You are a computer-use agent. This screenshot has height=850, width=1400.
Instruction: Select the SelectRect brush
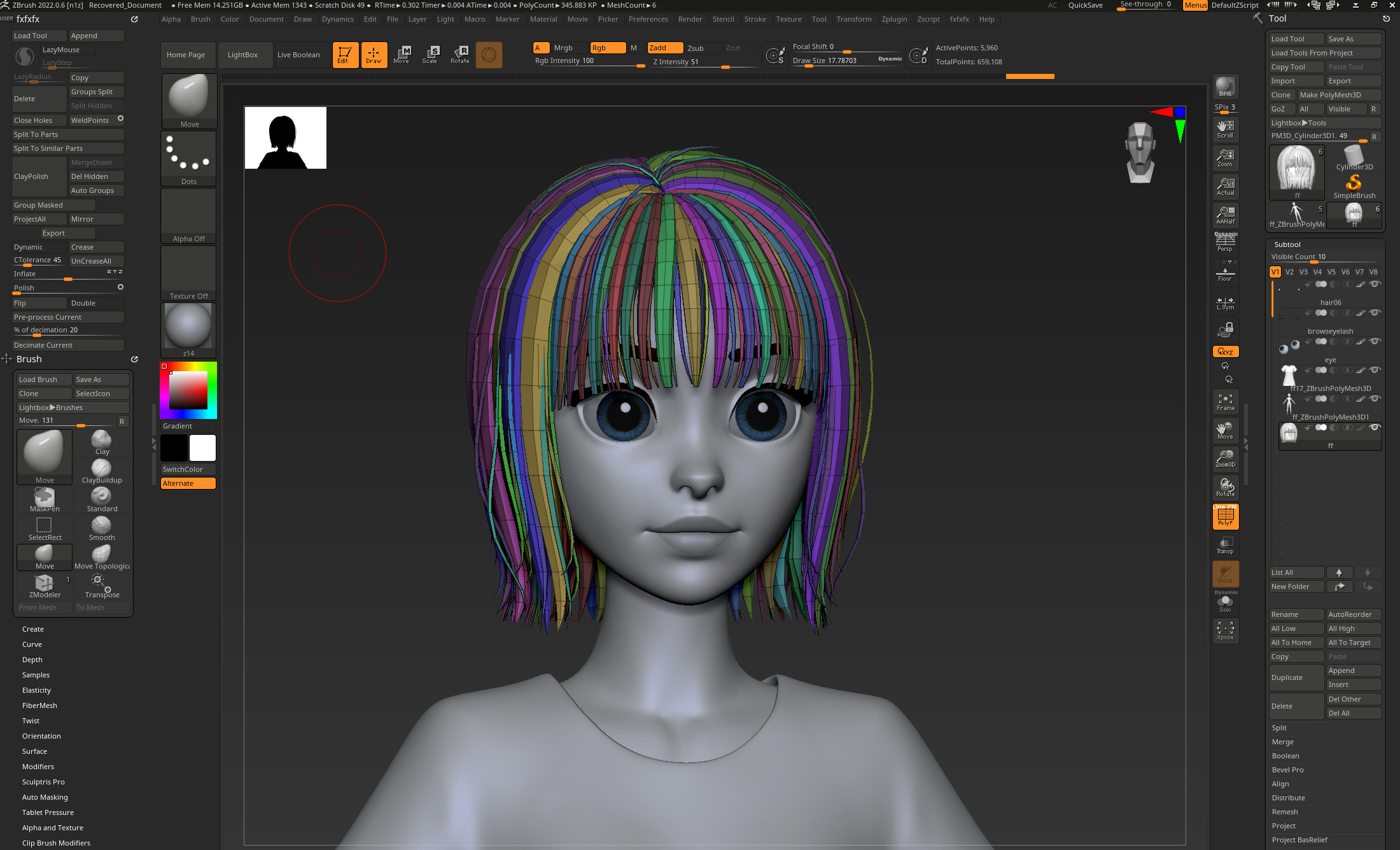[45, 528]
